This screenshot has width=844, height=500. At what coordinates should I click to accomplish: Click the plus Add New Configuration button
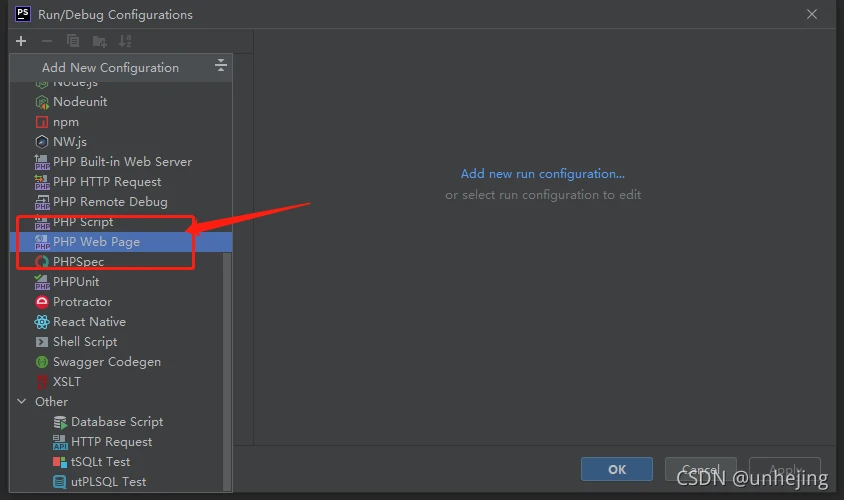coord(21,41)
